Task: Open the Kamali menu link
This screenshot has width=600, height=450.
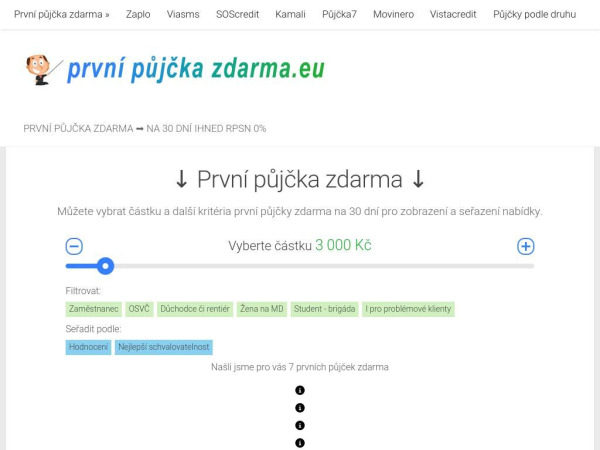Action: pos(290,15)
